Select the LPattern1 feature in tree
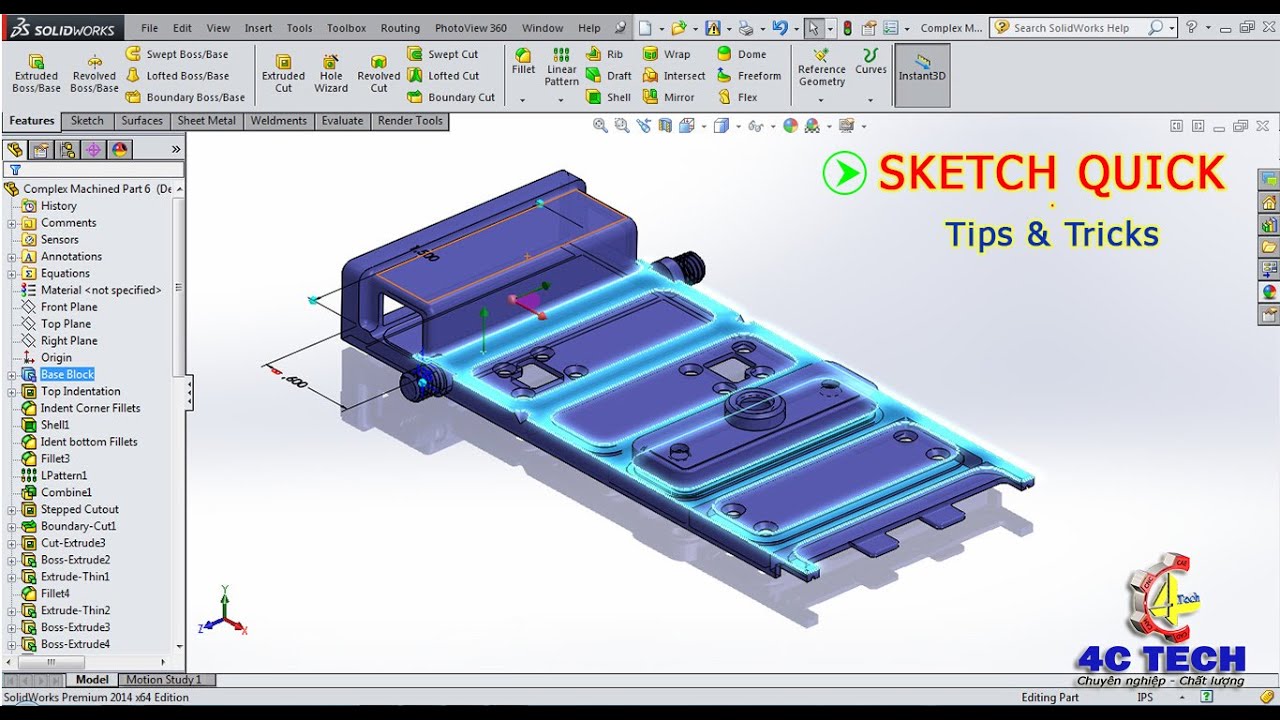 click(64, 476)
